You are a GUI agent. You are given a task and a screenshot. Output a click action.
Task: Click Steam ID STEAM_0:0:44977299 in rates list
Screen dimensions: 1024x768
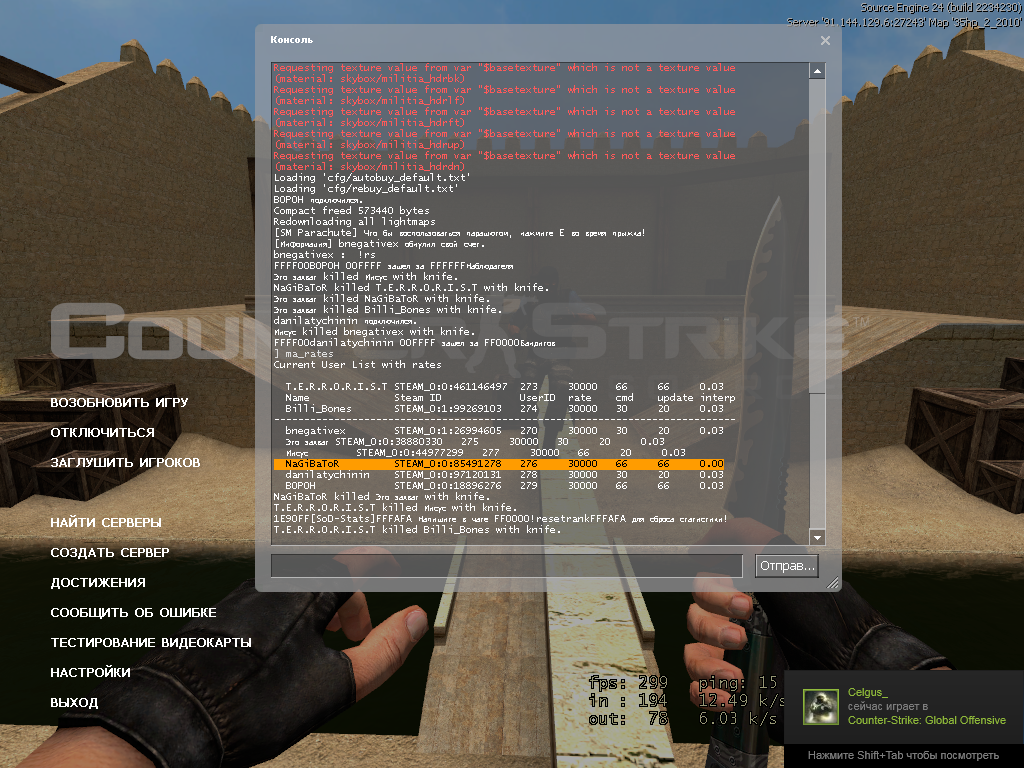point(409,453)
